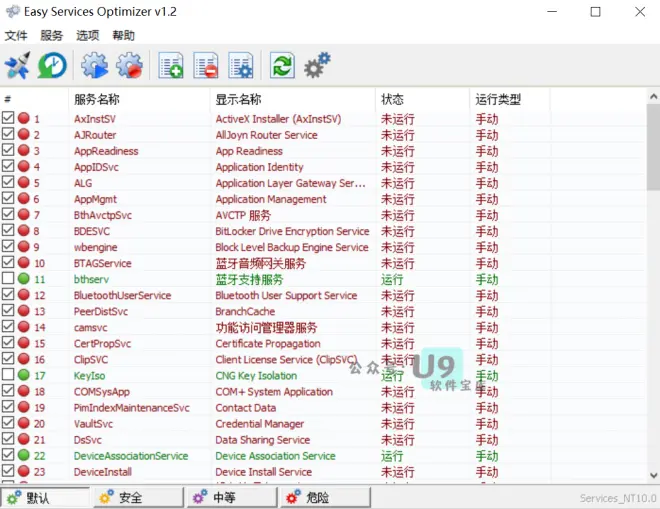Click the gear with blue play arrow icon

pos(94,65)
